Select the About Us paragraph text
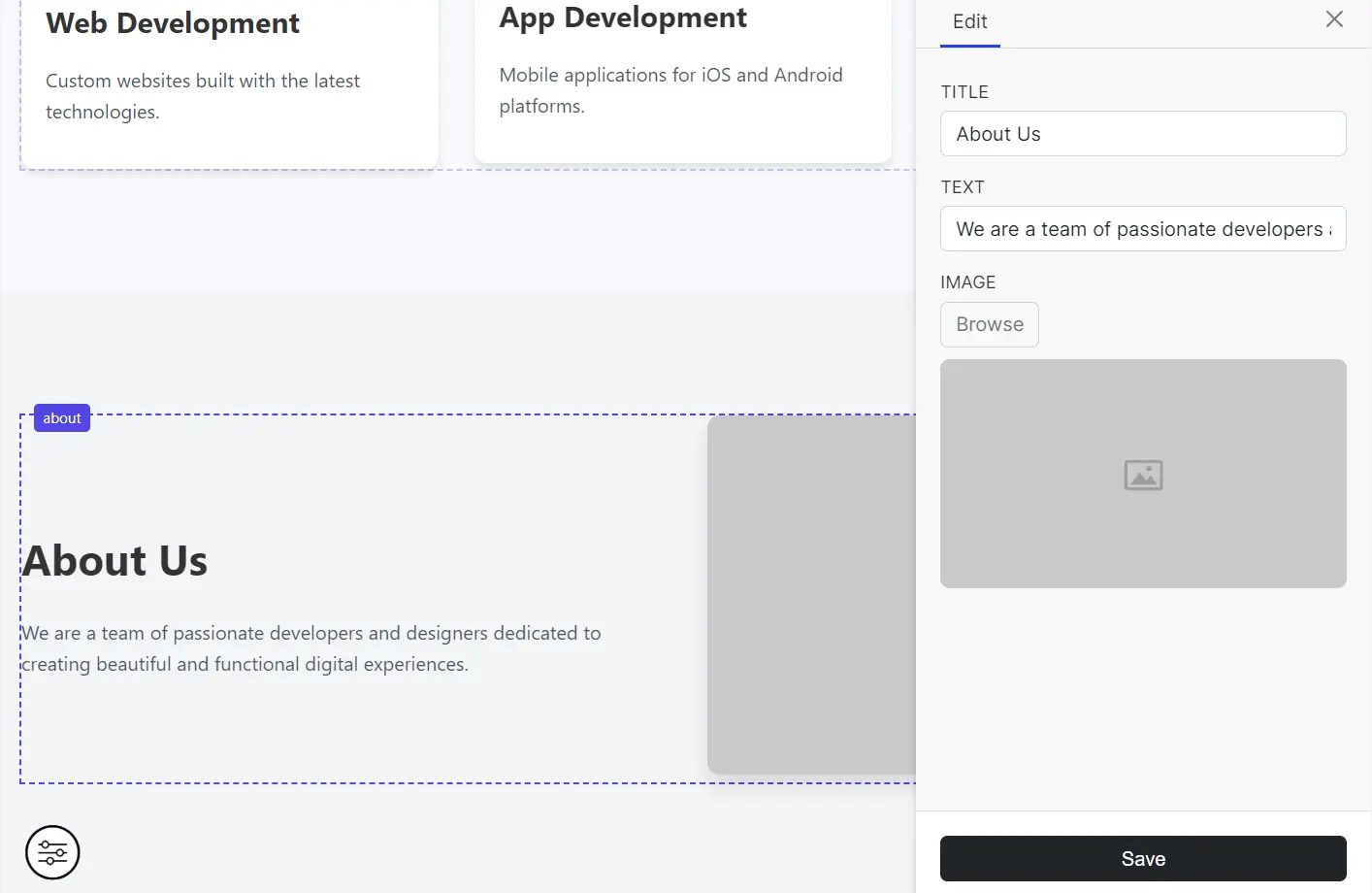This screenshot has height=893, width=1372. point(310,647)
